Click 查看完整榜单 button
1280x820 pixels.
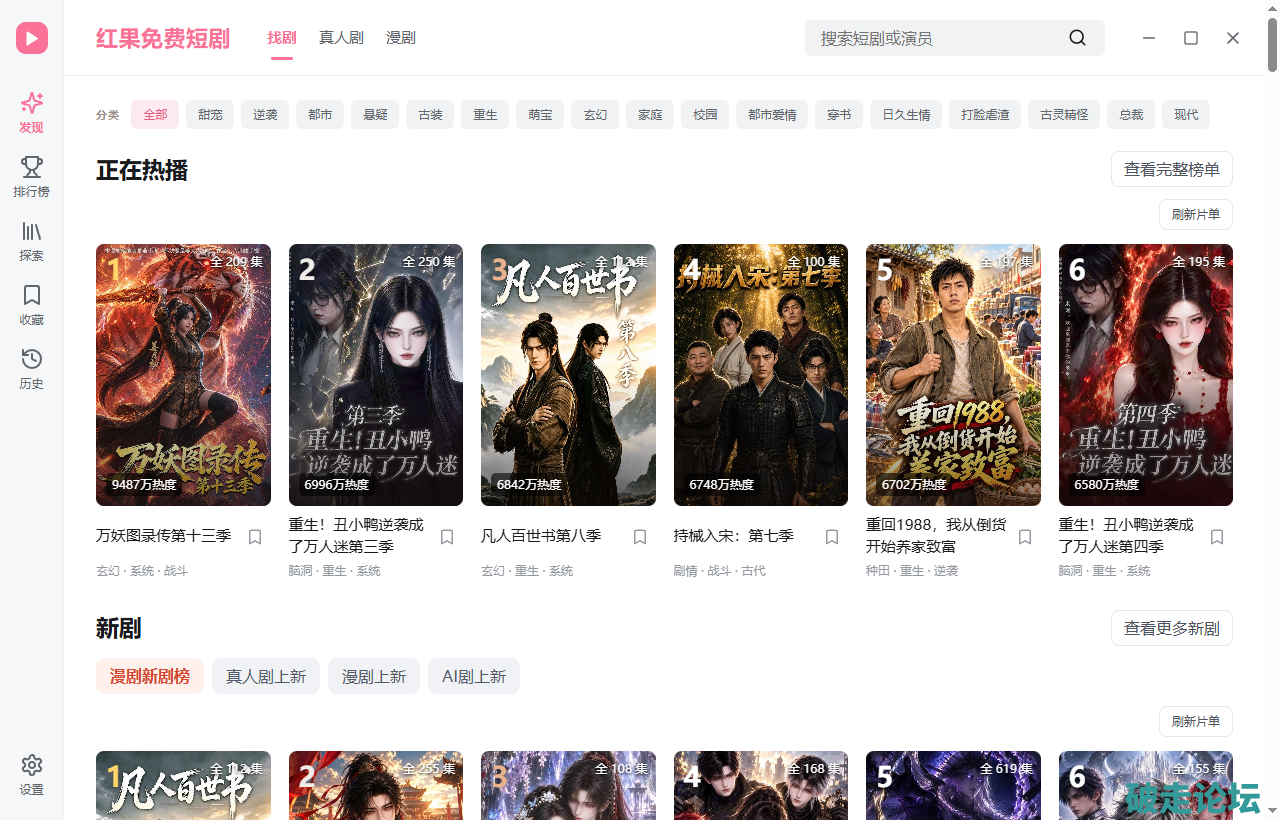(x=1172, y=169)
